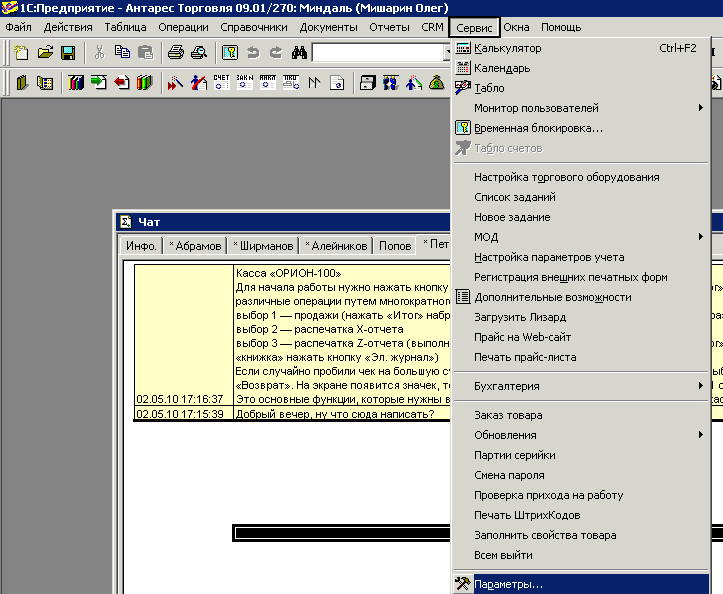The width and height of the screenshot is (723, 594).
Task: Choose Загрузить Лизард entry
Action: click(x=581, y=317)
